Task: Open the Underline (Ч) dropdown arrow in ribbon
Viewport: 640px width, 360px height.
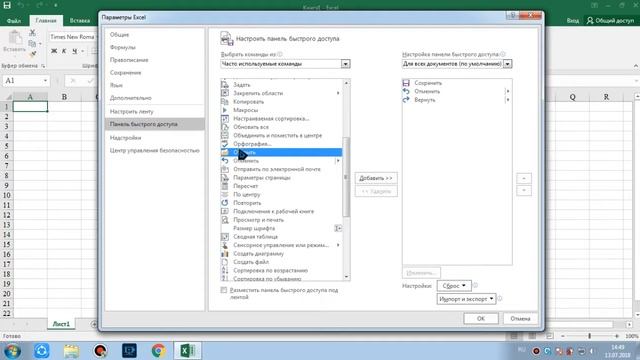Action: tap(82, 51)
